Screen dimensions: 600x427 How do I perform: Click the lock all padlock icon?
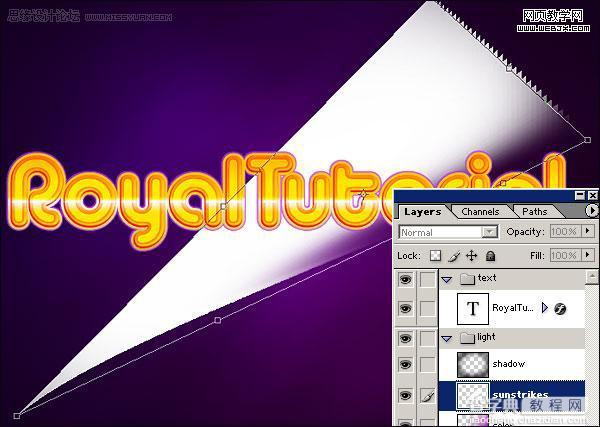[x=490, y=256]
